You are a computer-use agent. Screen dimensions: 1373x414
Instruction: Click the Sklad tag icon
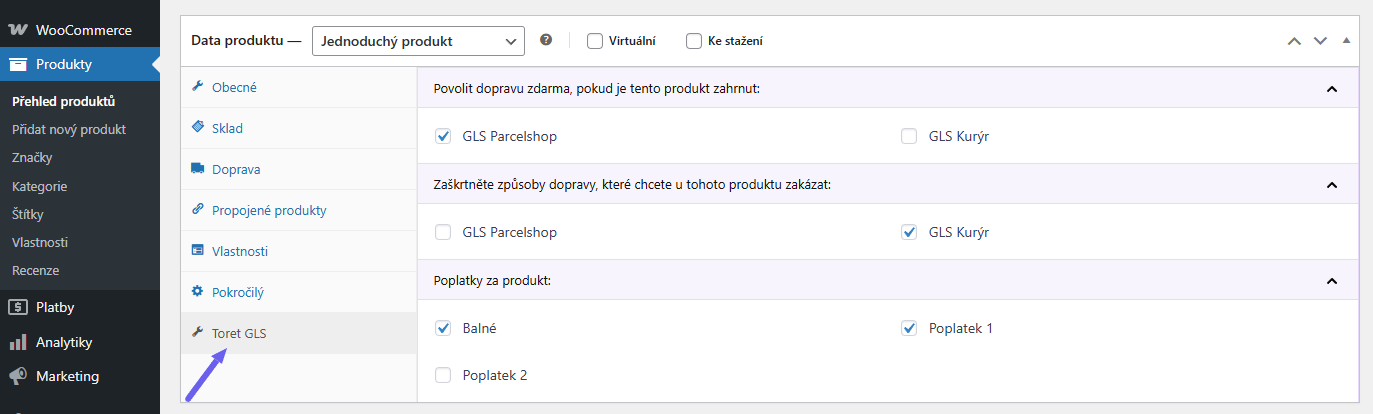[197, 128]
